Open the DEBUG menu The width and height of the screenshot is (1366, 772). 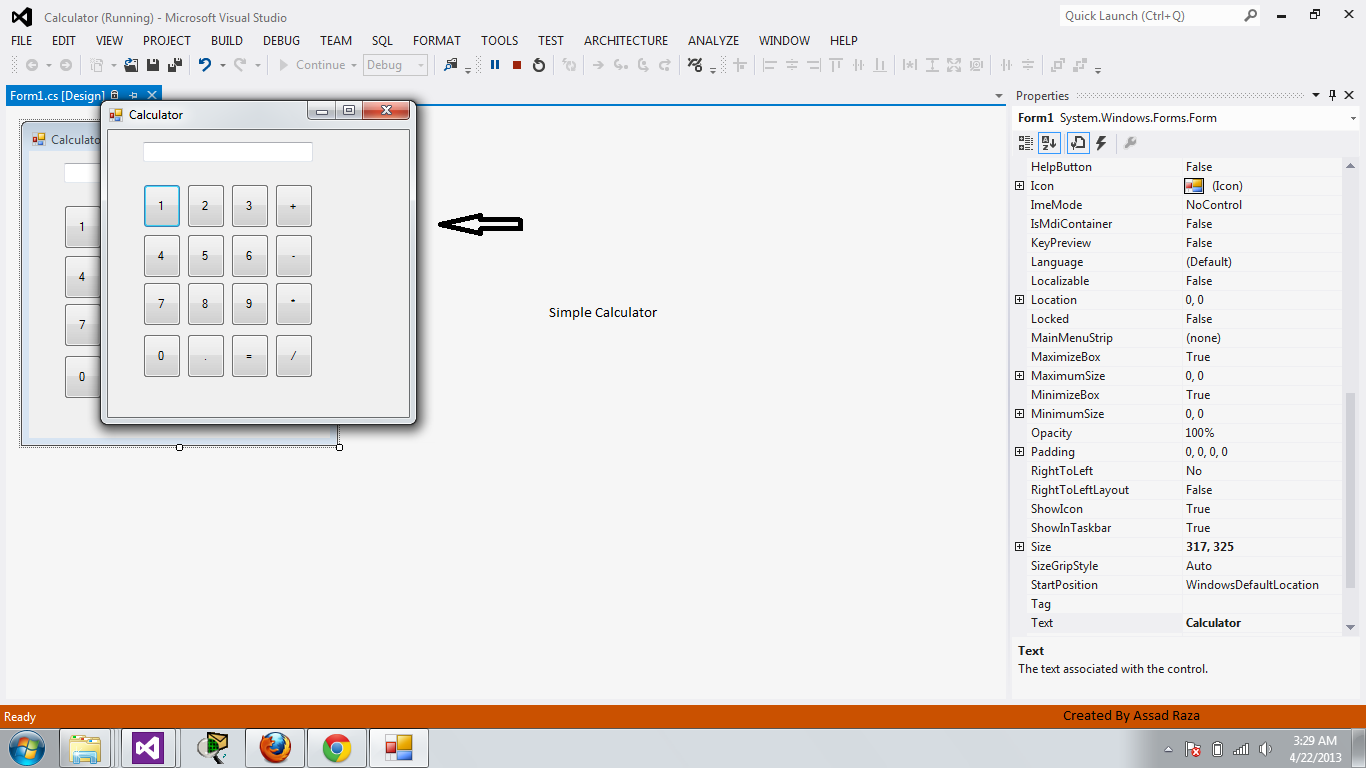281,40
